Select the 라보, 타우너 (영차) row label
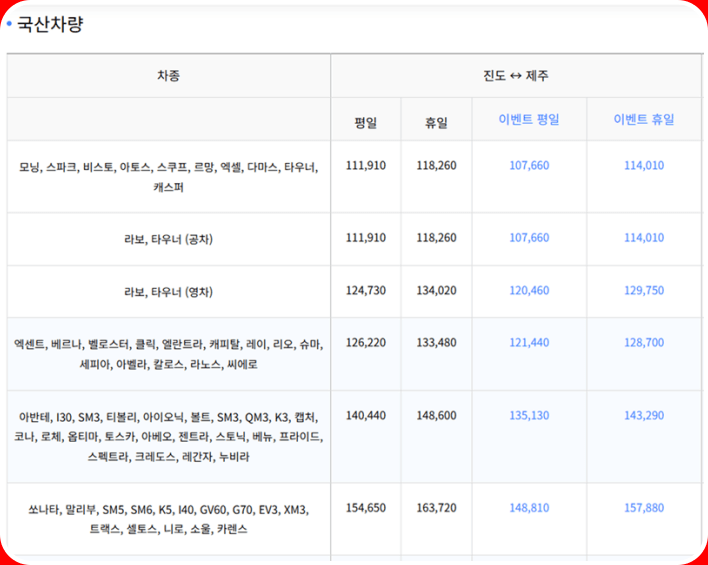 tap(168, 292)
